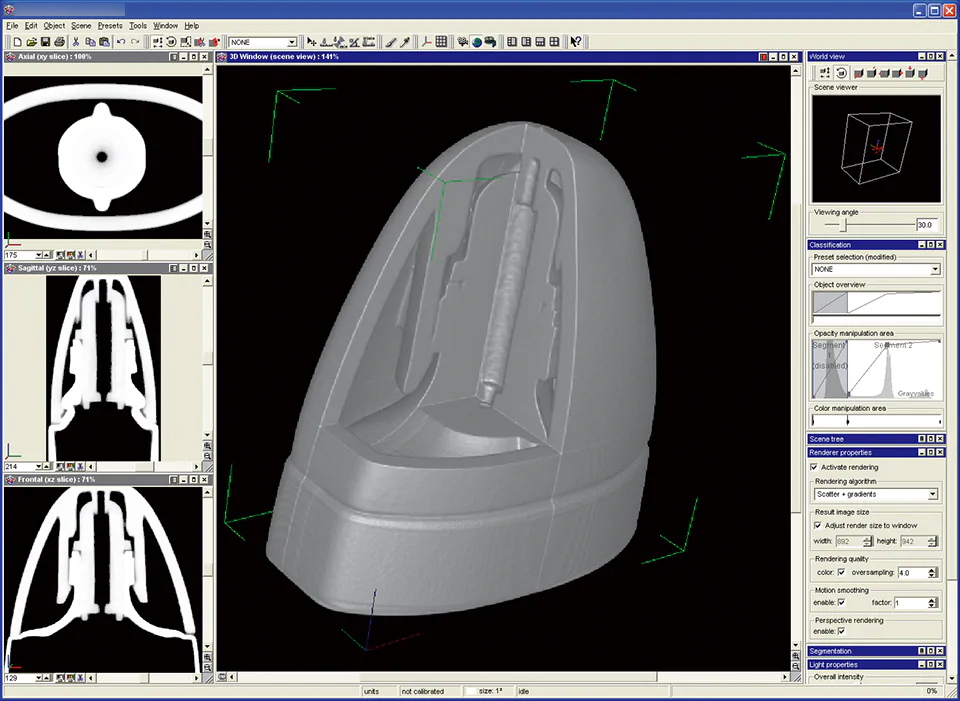Open the Rendering algorithm dropdown
This screenshot has width=960, height=701.
point(932,494)
